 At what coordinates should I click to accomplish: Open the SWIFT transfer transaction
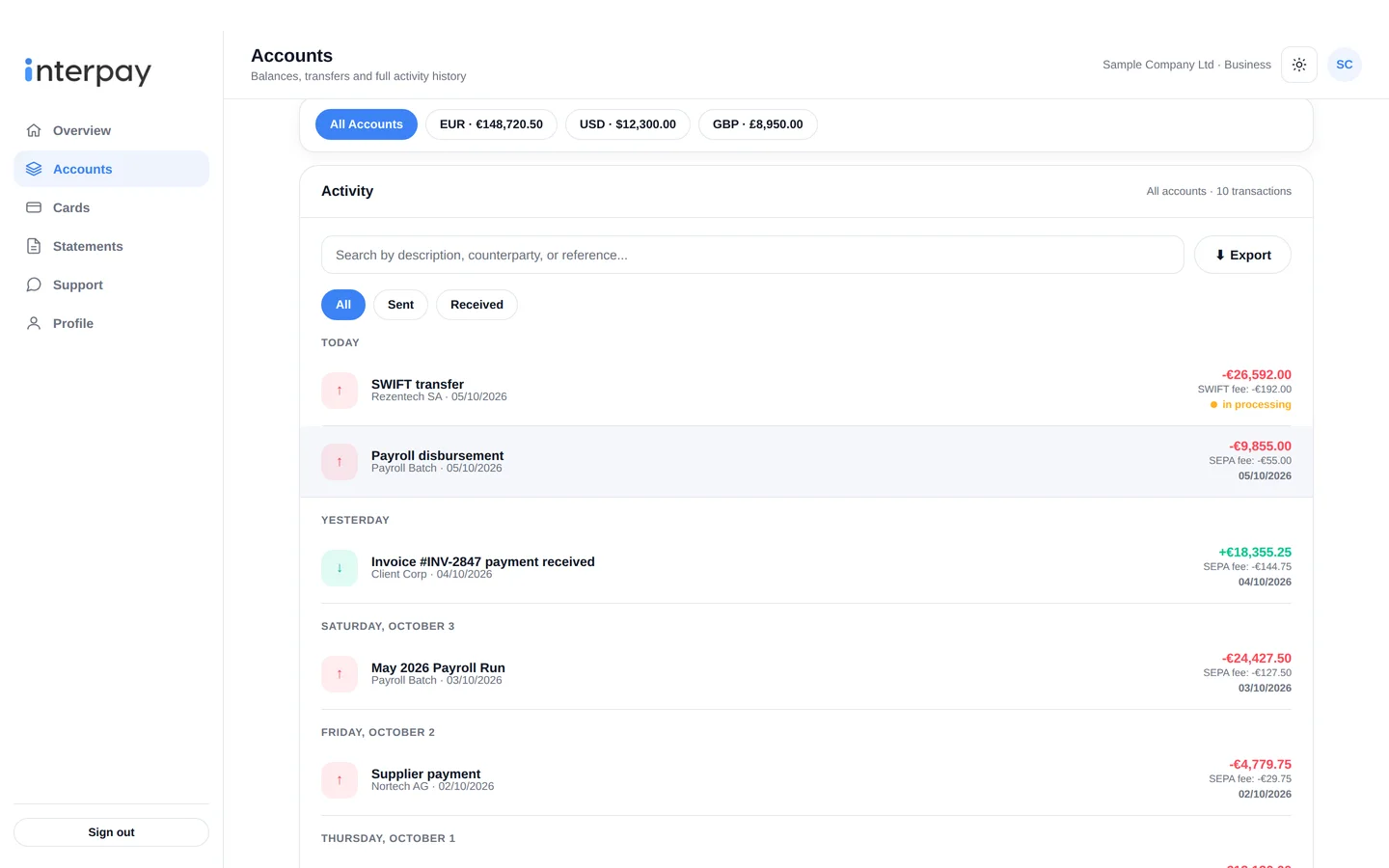806,391
